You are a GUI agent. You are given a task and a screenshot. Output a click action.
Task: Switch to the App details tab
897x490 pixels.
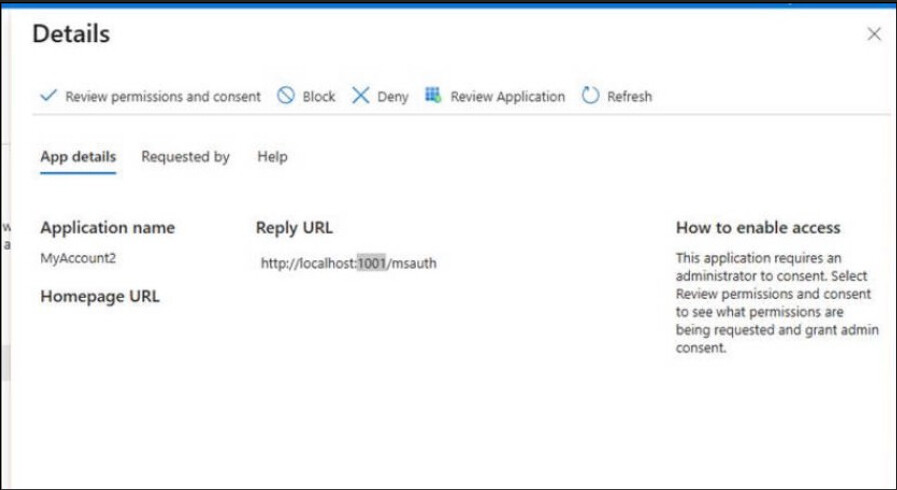tap(78, 157)
